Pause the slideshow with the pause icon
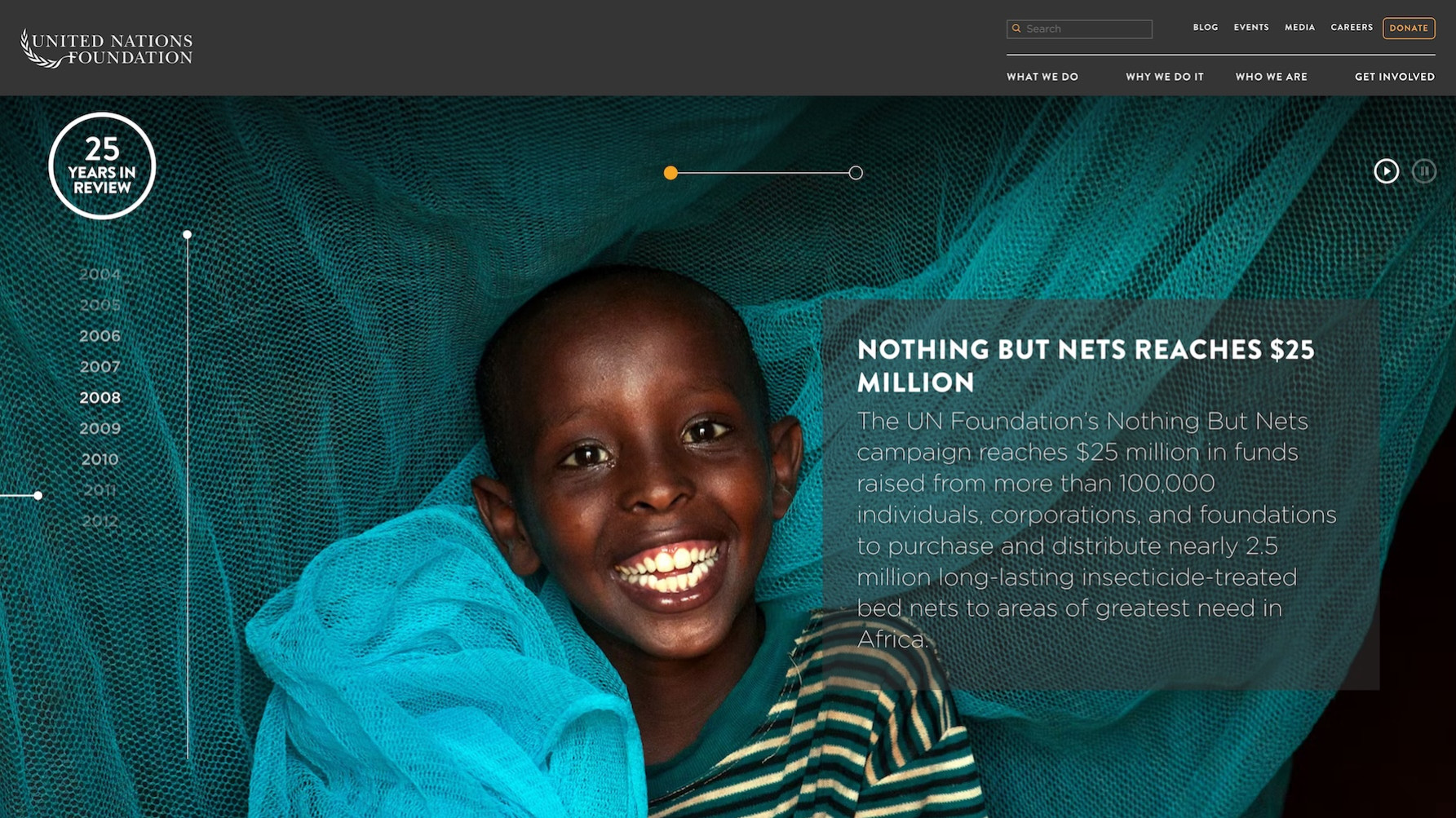This screenshot has width=1456, height=818. click(x=1424, y=171)
